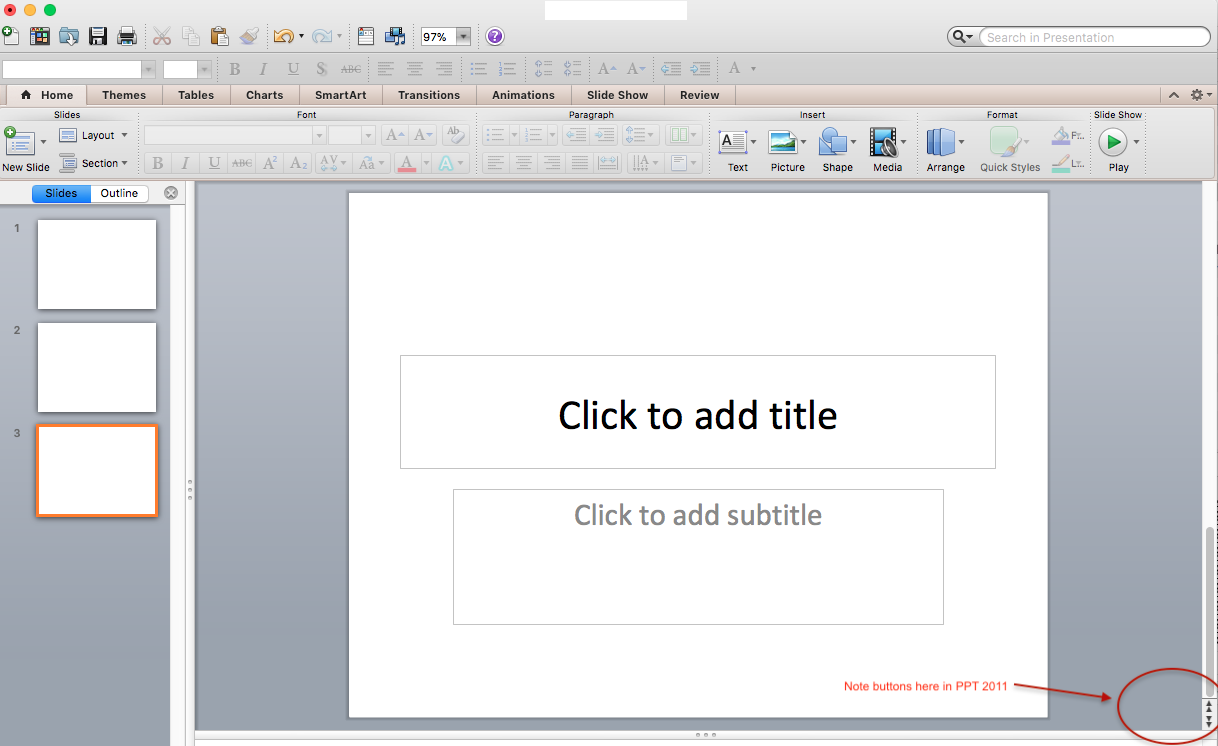Click the Redo arrow icon
This screenshot has height=746, width=1218.
321,36
